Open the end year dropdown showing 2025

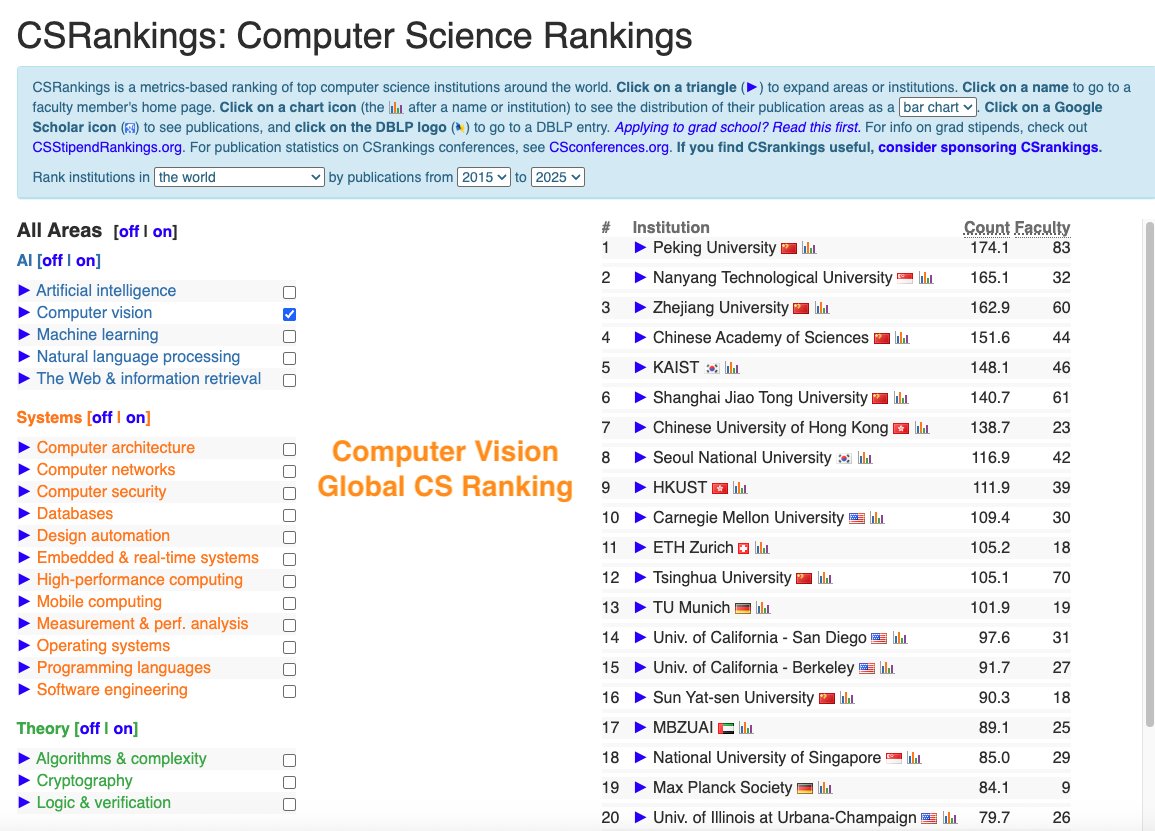click(x=558, y=178)
